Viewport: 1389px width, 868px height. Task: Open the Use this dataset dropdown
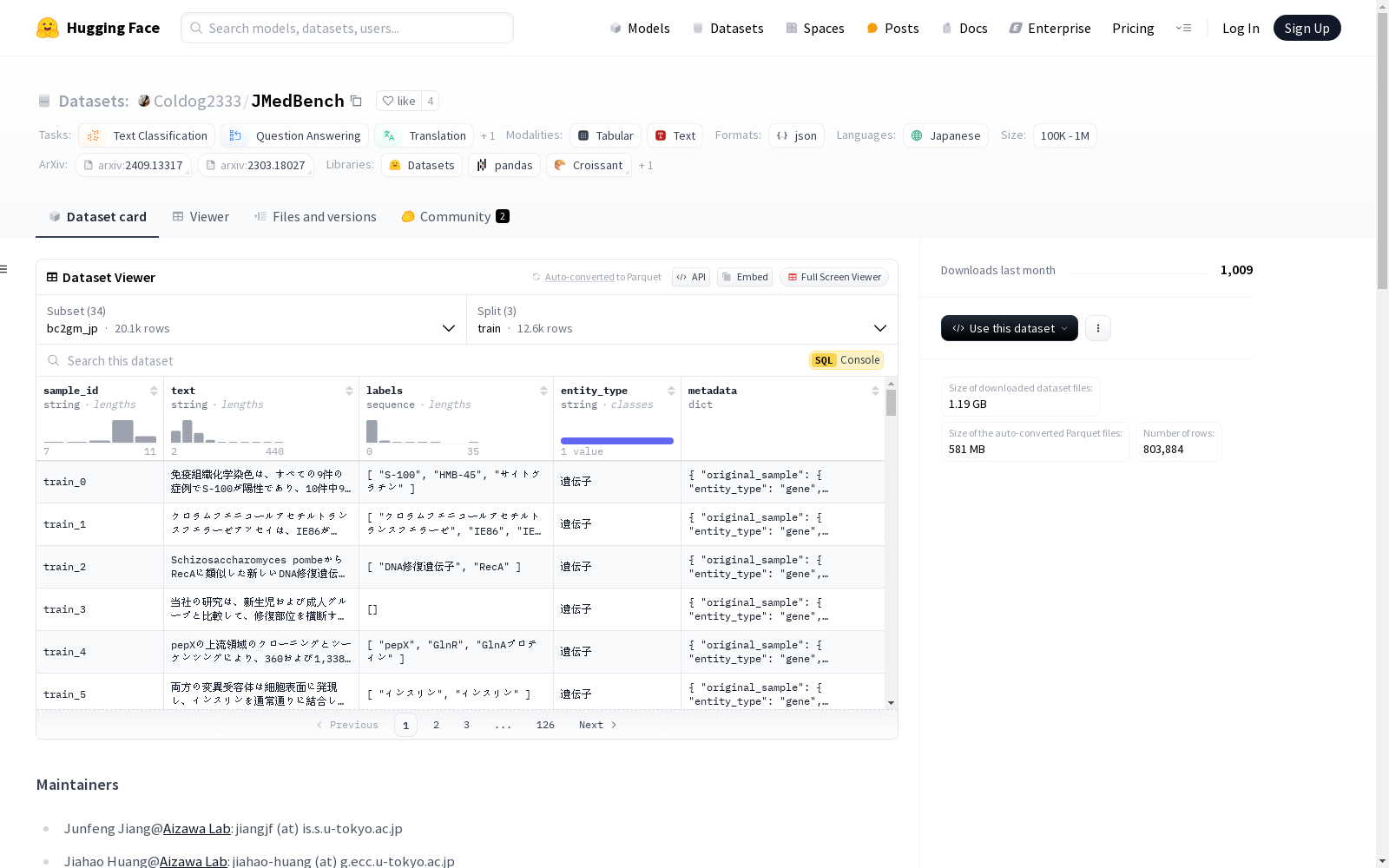coord(1010,328)
